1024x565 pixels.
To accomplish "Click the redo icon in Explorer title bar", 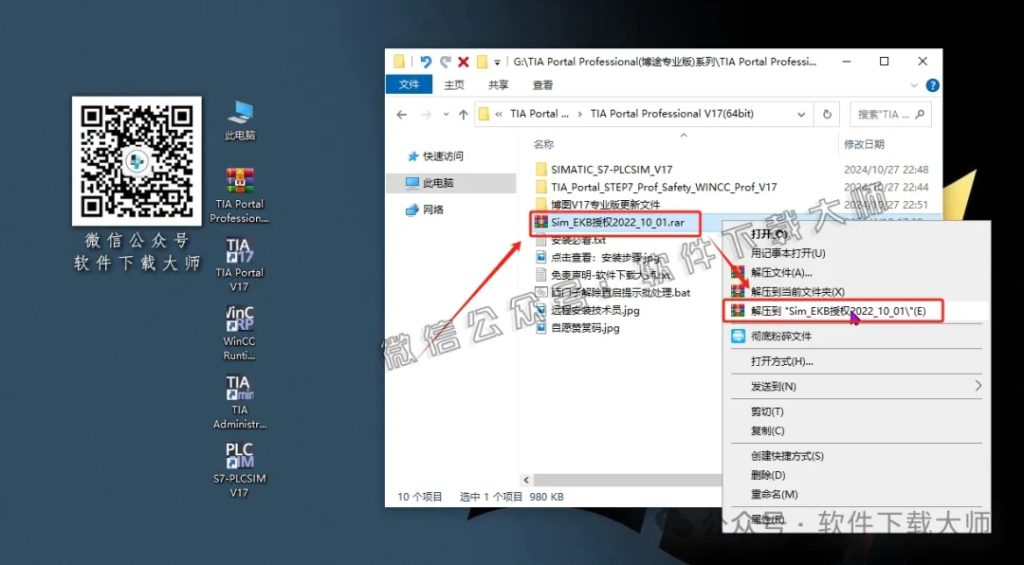I will coord(445,61).
